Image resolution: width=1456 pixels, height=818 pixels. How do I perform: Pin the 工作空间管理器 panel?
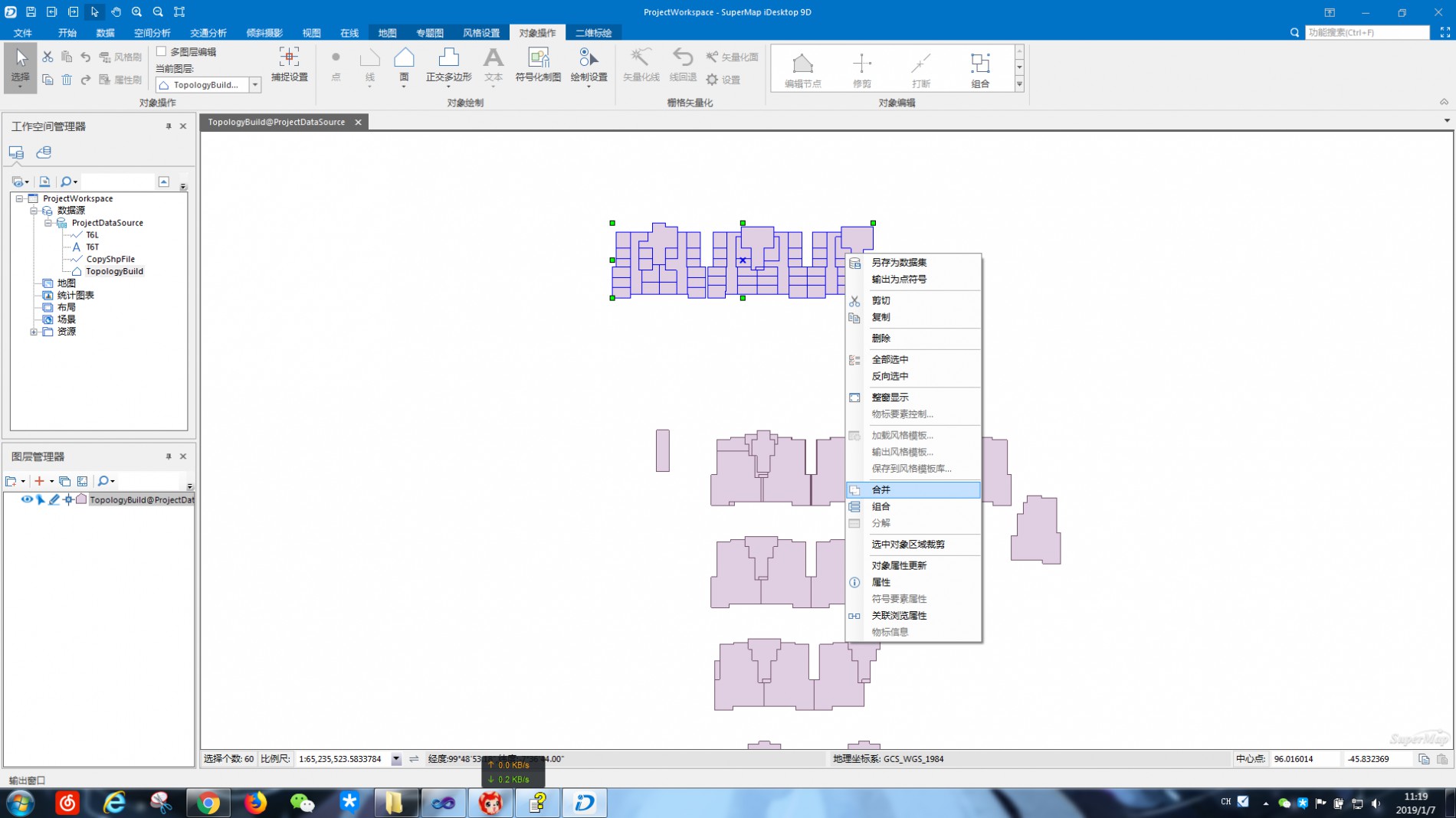[x=169, y=126]
